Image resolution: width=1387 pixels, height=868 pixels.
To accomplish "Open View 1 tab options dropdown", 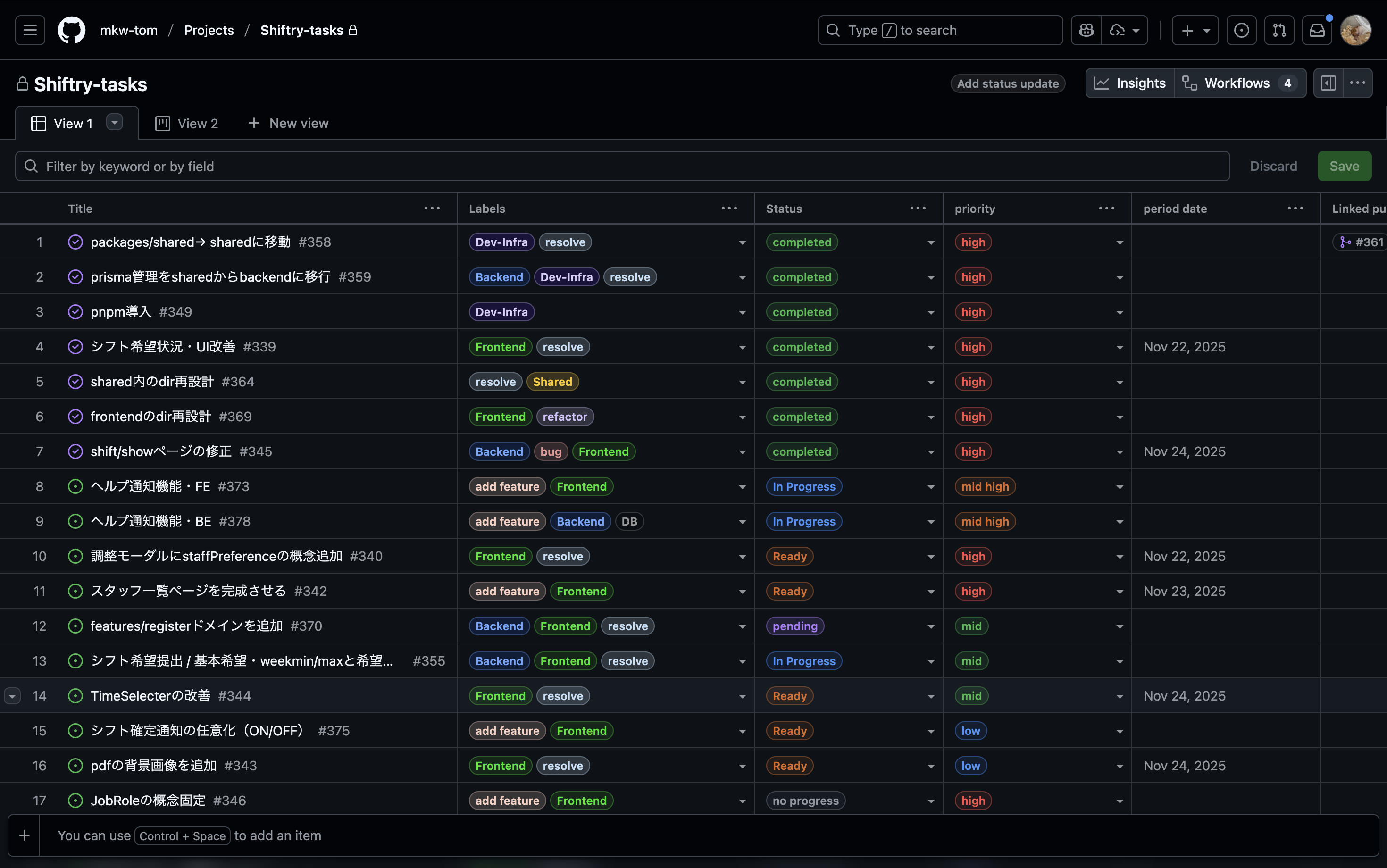I will [115, 123].
